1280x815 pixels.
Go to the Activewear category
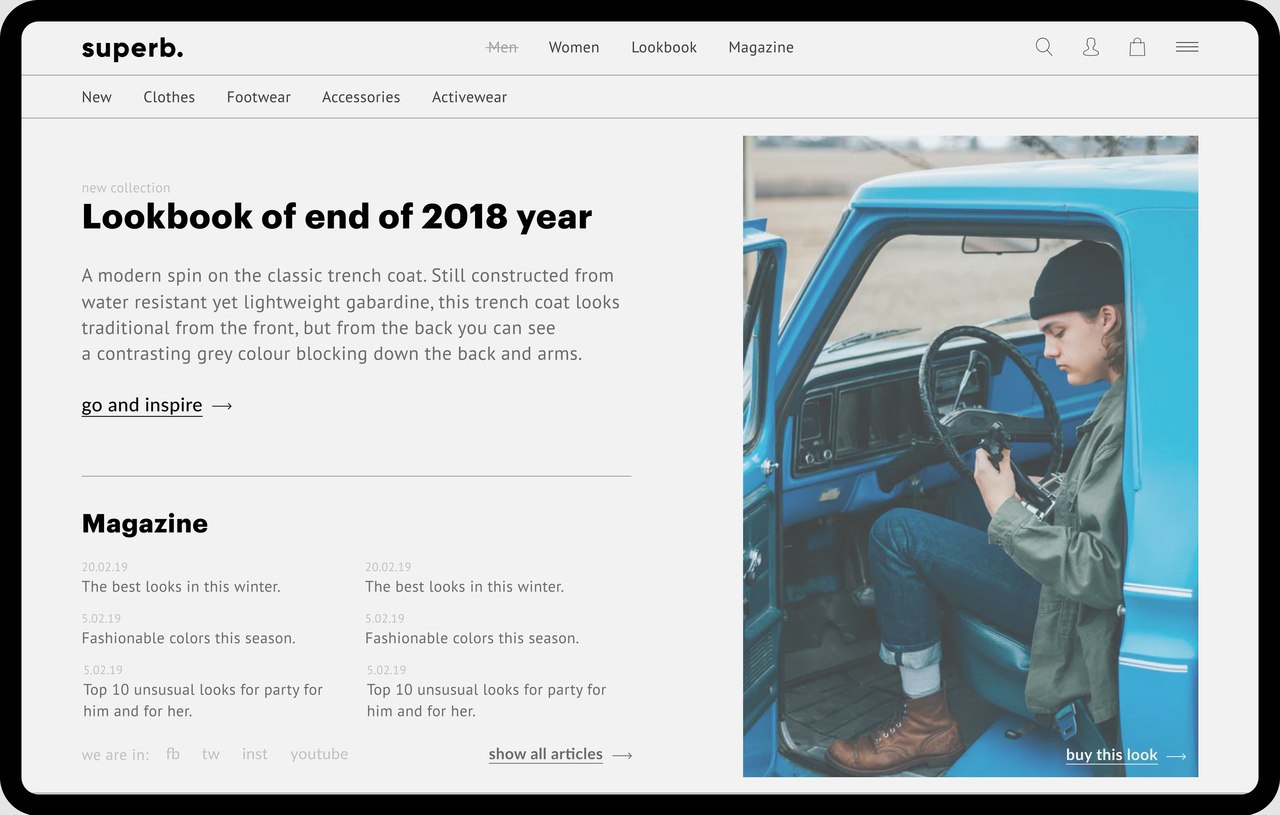(470, 97)
